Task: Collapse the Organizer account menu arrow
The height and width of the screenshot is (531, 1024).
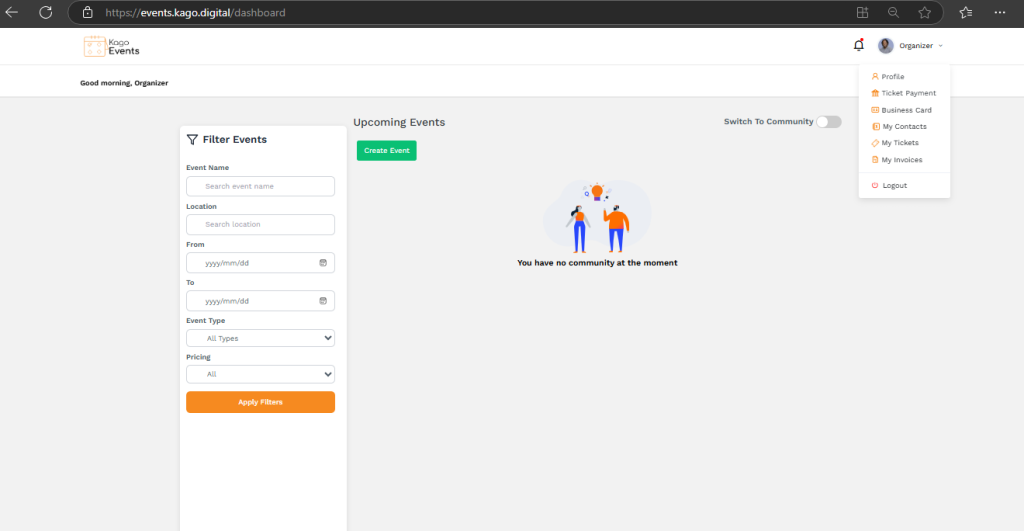Action: [941, 46]
